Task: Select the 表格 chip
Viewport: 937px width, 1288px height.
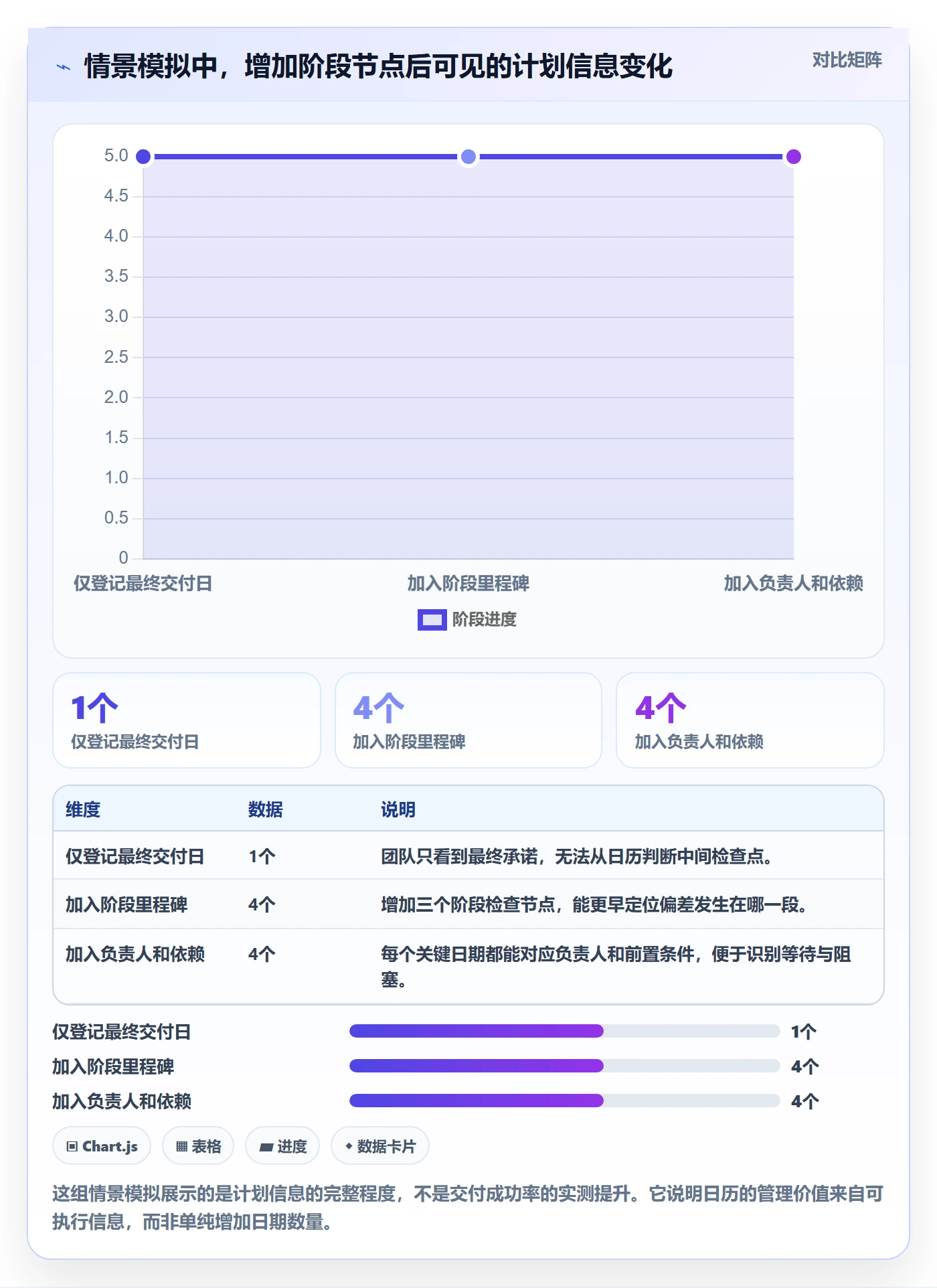Action: pyautogui.click(x=198, y=1146)
